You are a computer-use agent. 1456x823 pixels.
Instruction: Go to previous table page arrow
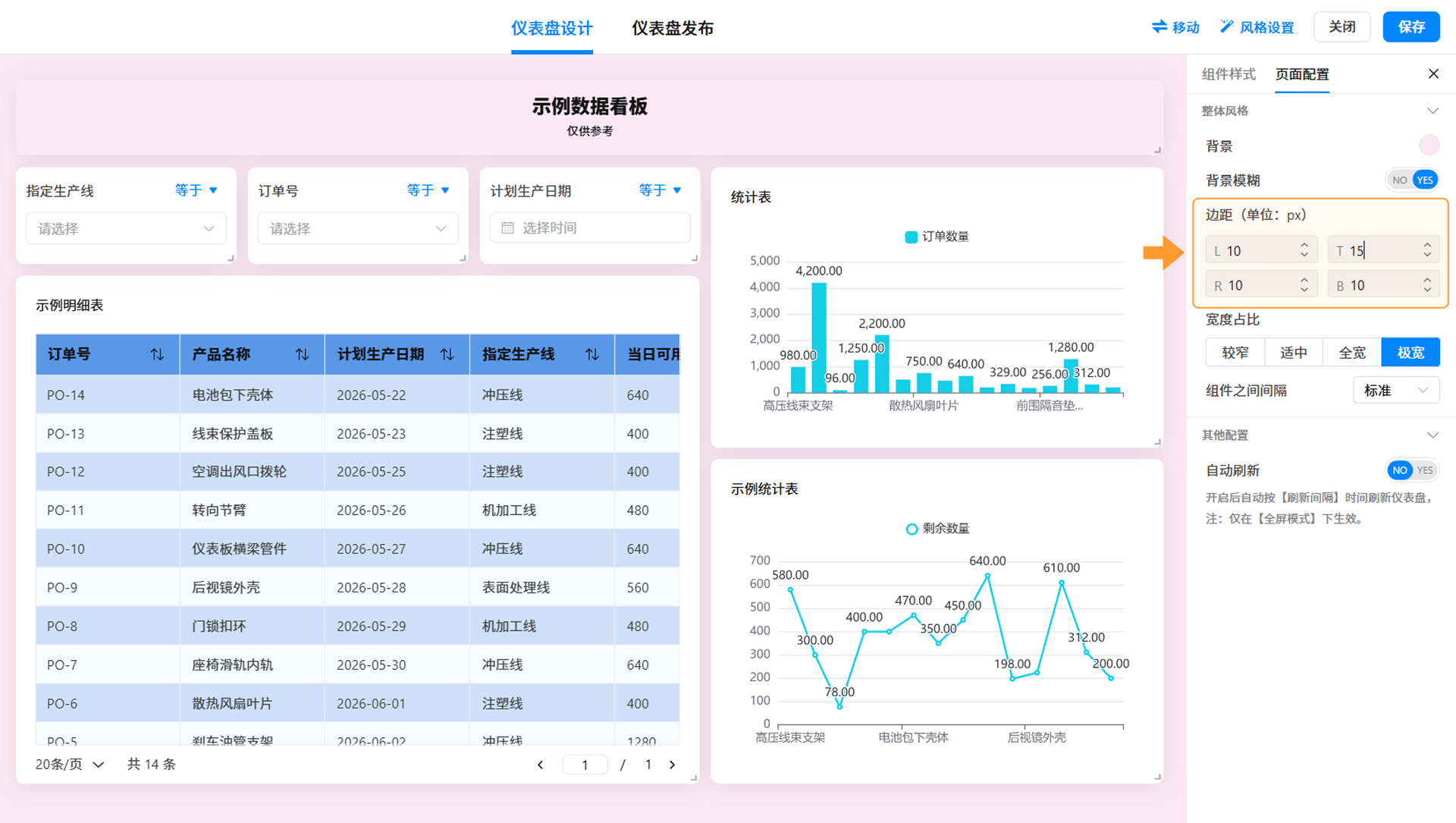click(x=540, y=765)
